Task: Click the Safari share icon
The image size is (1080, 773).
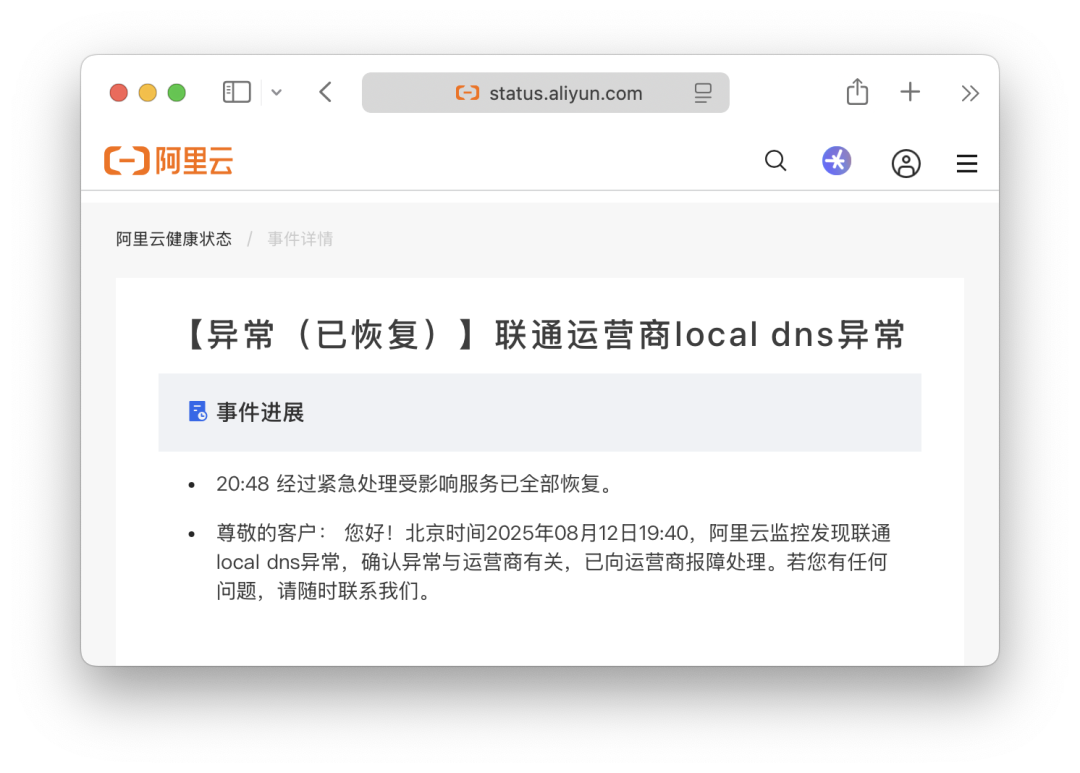Action: tap(857, 92)
